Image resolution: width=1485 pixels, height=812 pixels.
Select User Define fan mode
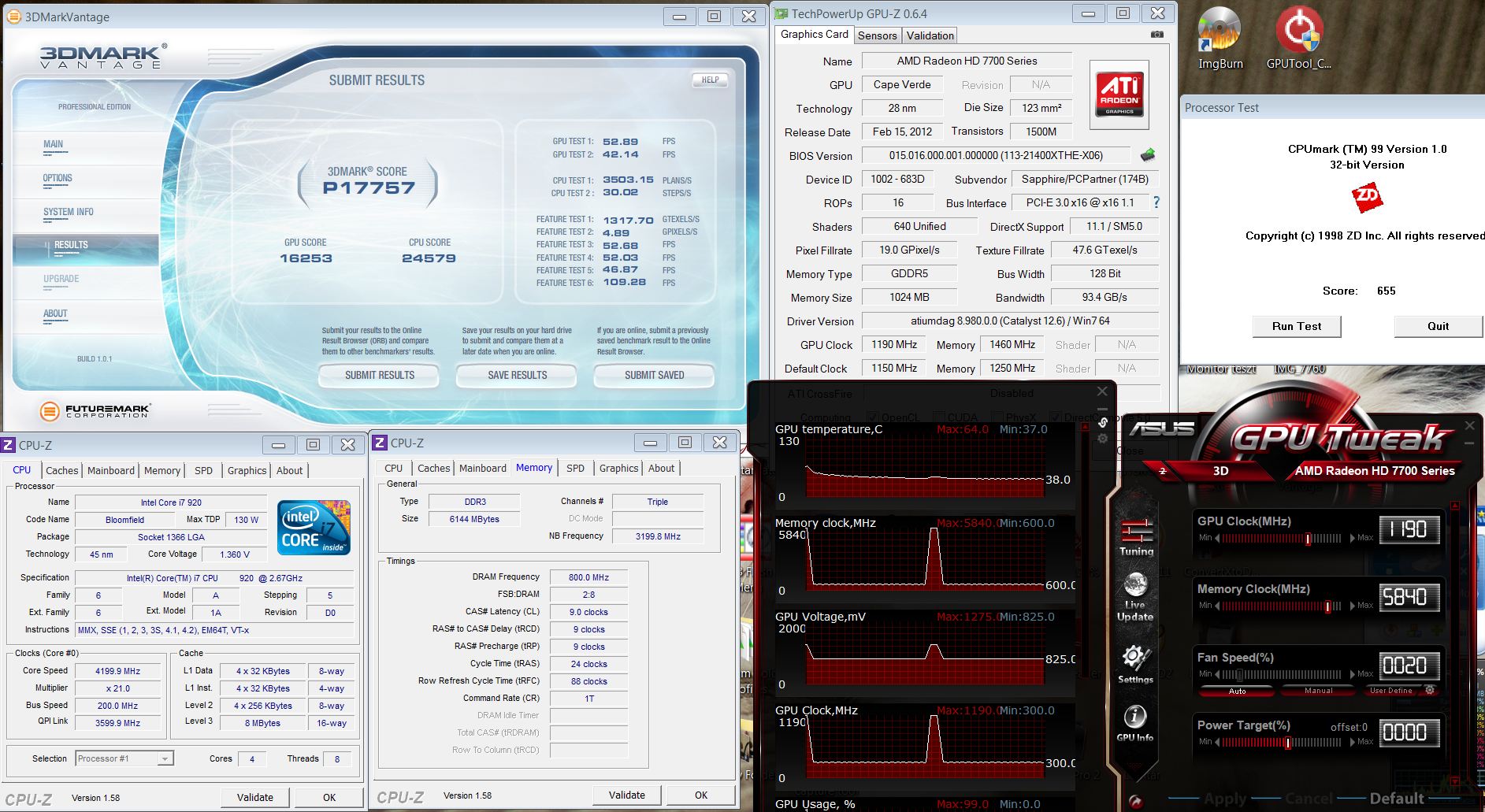pos(1391,691)
